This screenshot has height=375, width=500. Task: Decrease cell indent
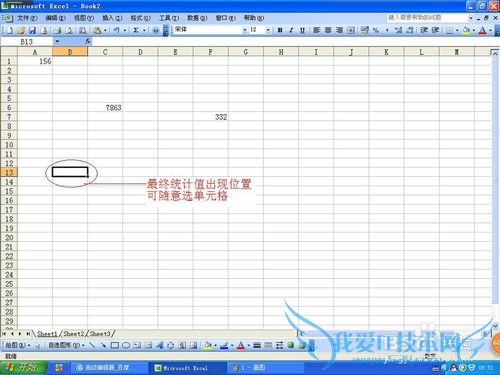pos(424,30)
